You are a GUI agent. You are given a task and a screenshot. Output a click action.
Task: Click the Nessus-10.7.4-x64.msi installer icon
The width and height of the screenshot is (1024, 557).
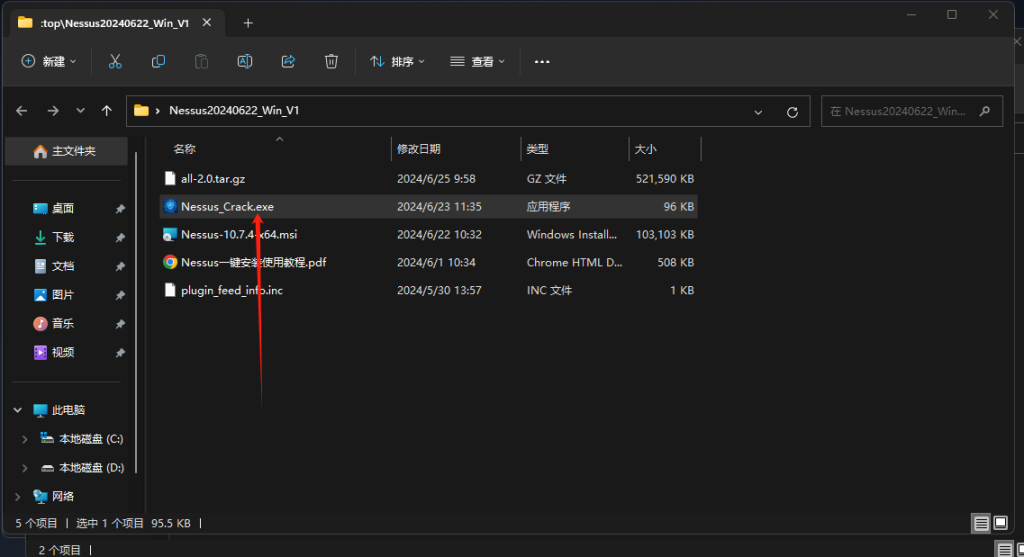point(170,234)
